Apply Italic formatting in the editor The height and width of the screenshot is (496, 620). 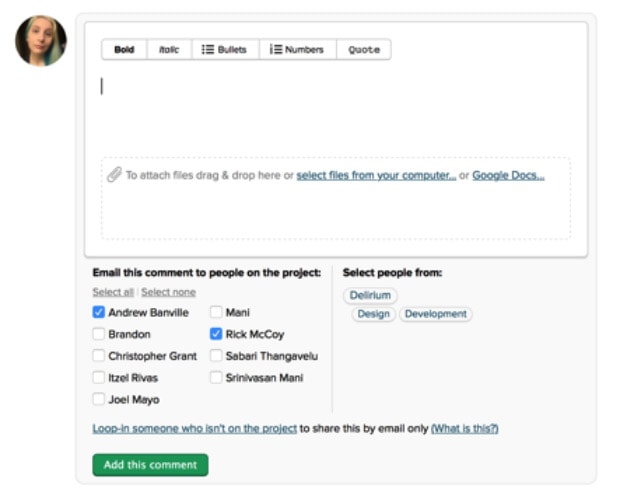[x=169, y=50]
